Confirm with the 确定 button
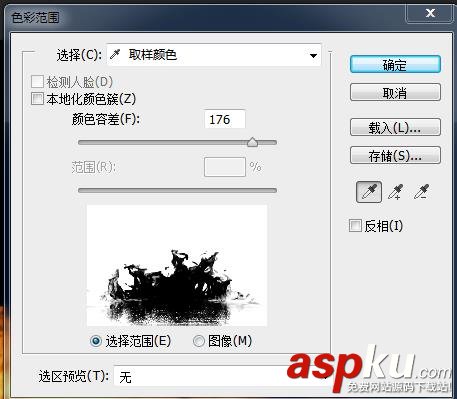This screenshot has width=457, height=399. coord(395,65)
